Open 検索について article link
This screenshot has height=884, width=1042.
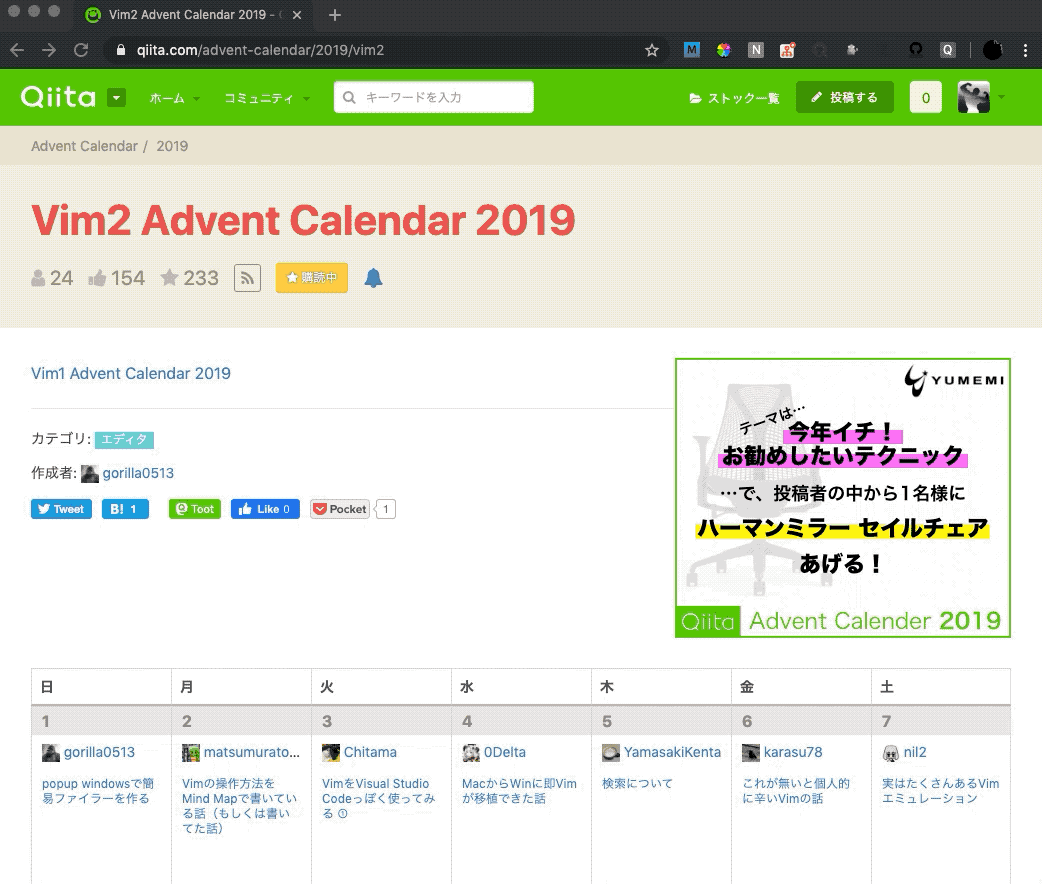[637, 784]
